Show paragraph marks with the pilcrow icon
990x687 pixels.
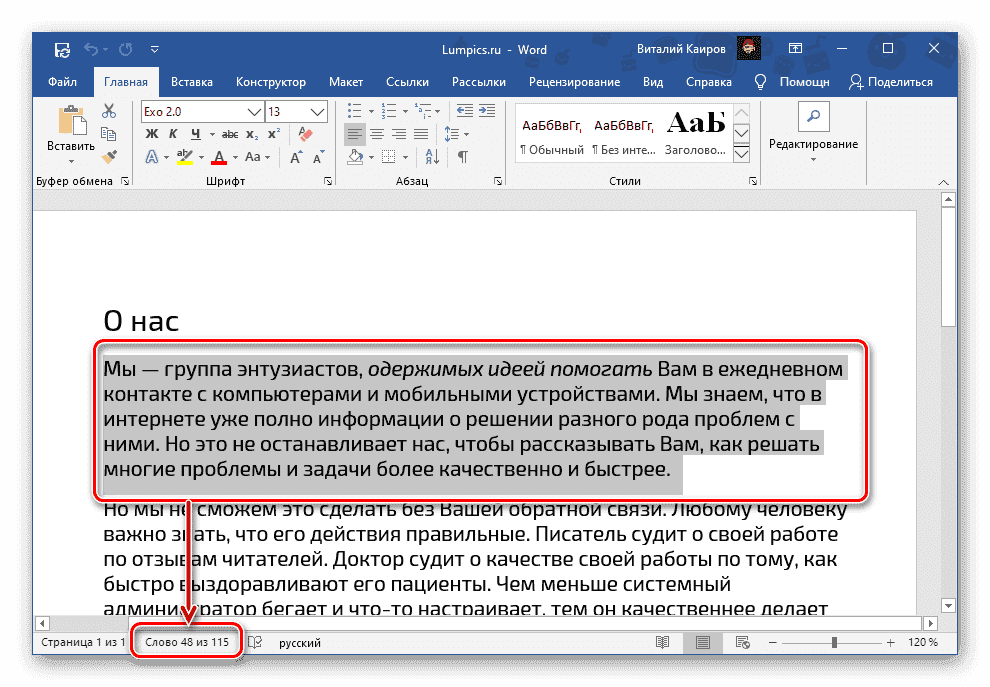tap(462, 156)
